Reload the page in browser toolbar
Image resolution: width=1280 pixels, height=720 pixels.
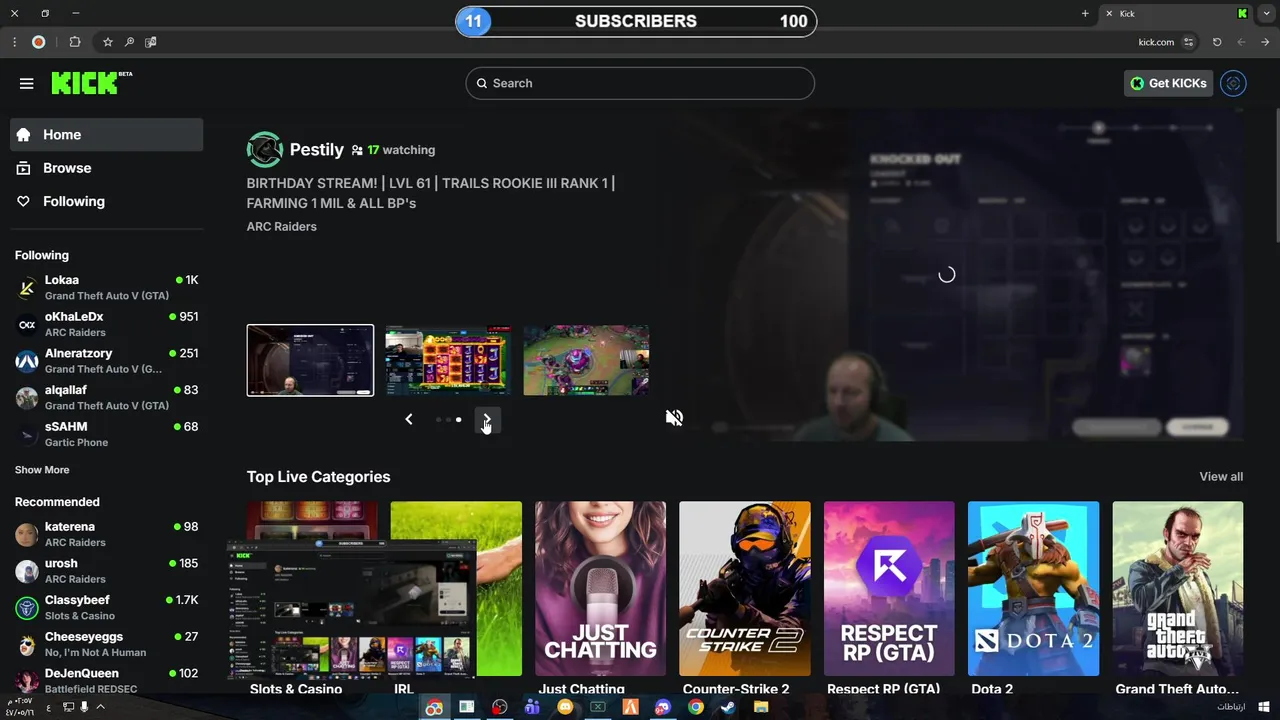[x=1217, y=42]
